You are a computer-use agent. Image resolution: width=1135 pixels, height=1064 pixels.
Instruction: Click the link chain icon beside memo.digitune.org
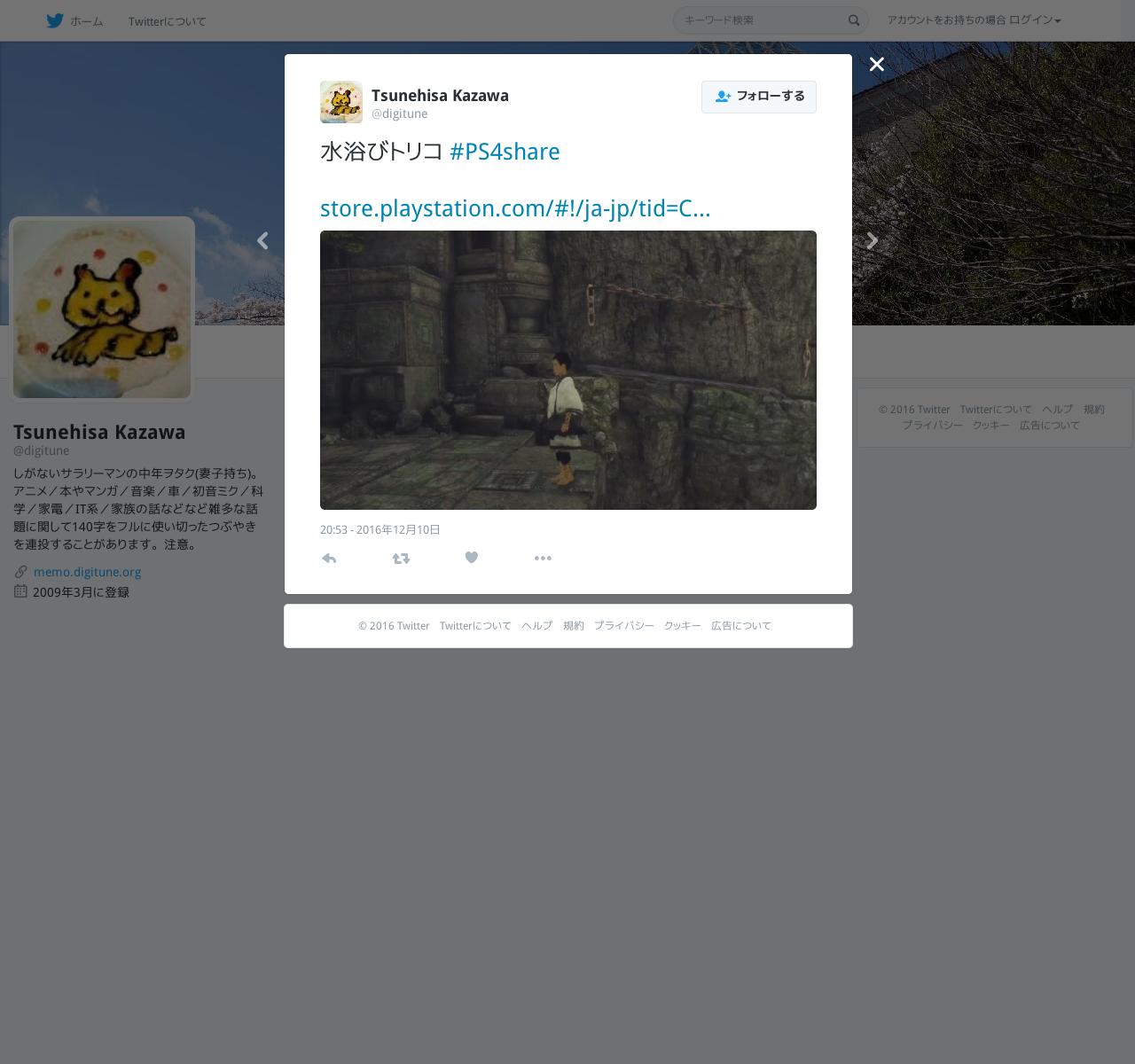(20, 572)
